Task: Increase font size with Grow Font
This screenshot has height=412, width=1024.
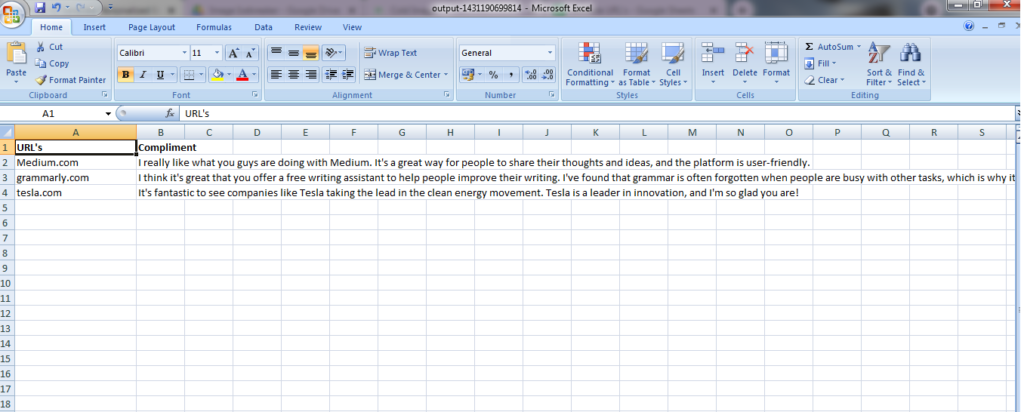Action: 233,54
